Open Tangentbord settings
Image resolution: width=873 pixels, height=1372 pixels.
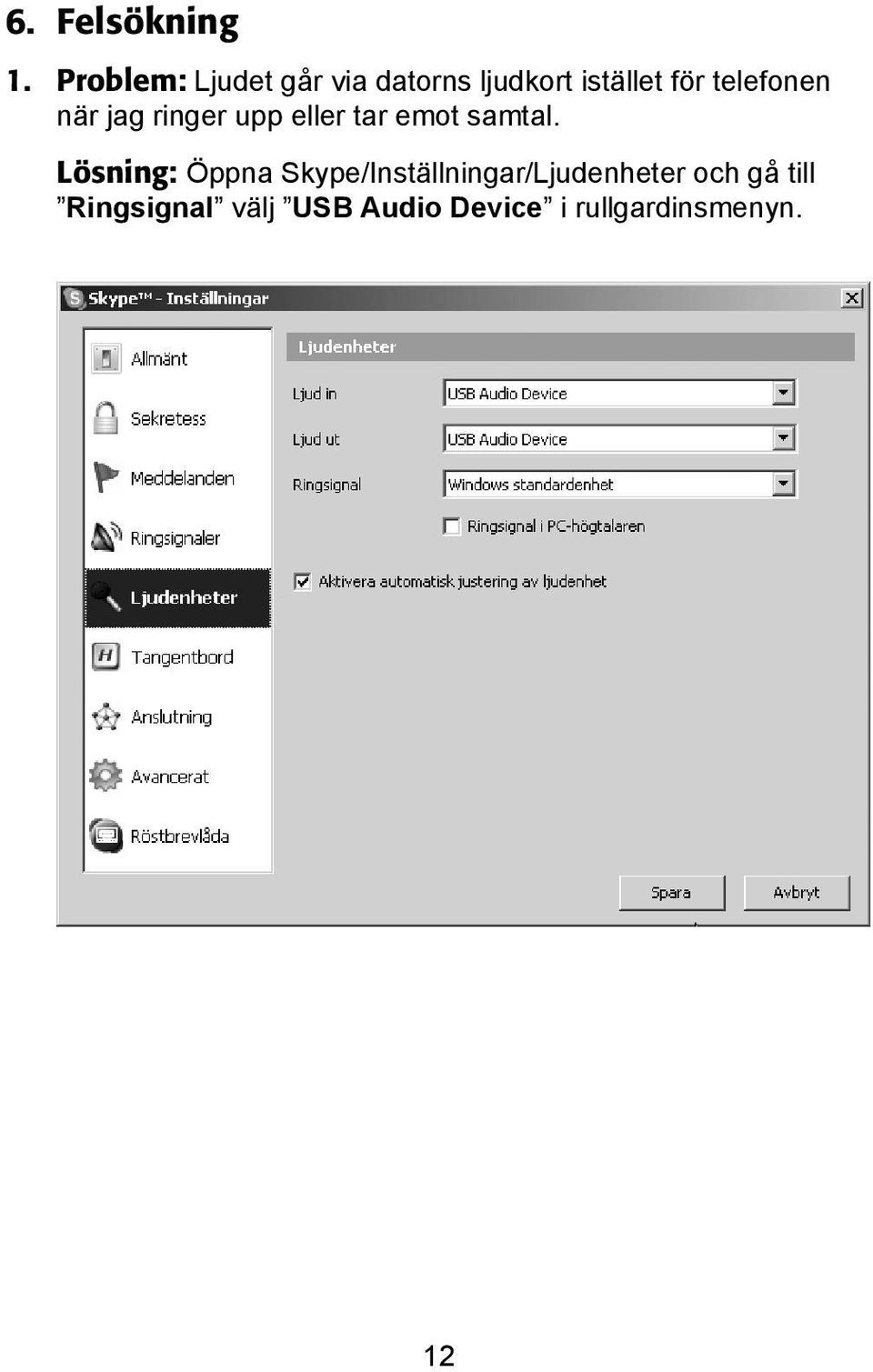click(178, 656)
